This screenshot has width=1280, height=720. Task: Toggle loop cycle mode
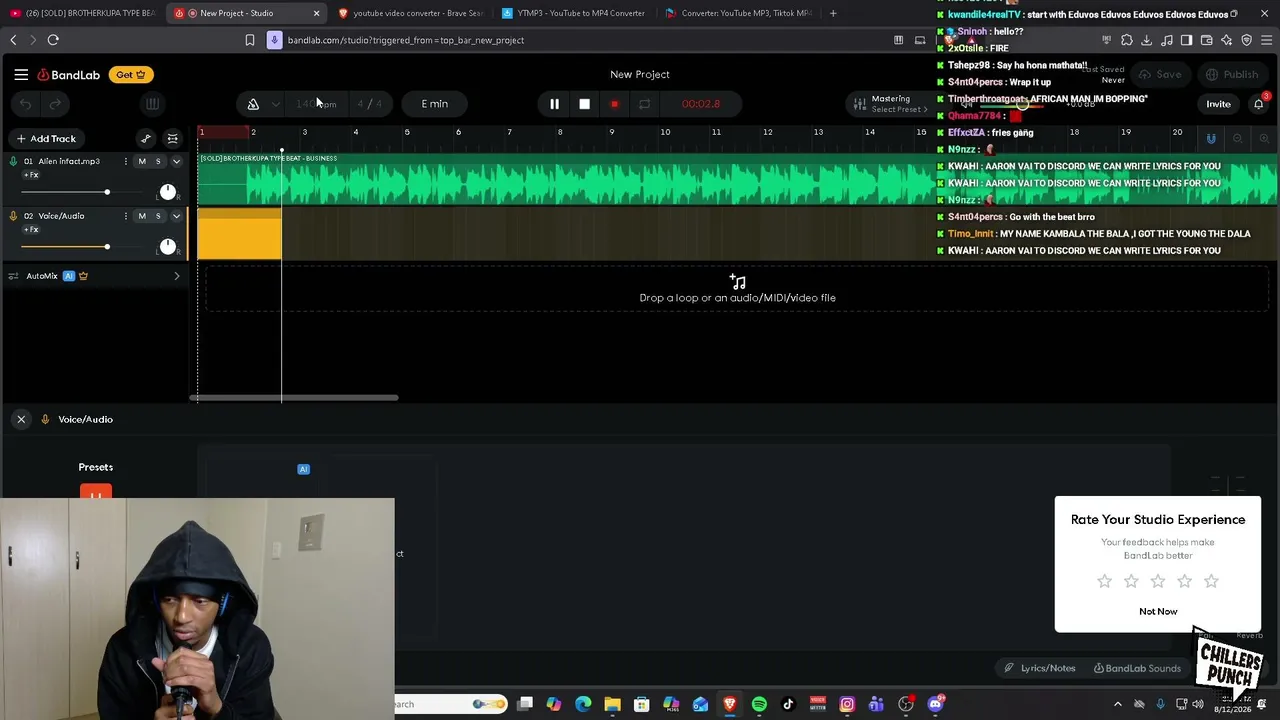coord(644,104)
